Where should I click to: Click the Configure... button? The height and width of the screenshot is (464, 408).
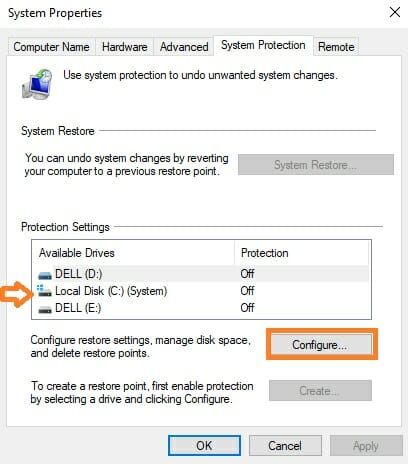click(x=320, y=345)
